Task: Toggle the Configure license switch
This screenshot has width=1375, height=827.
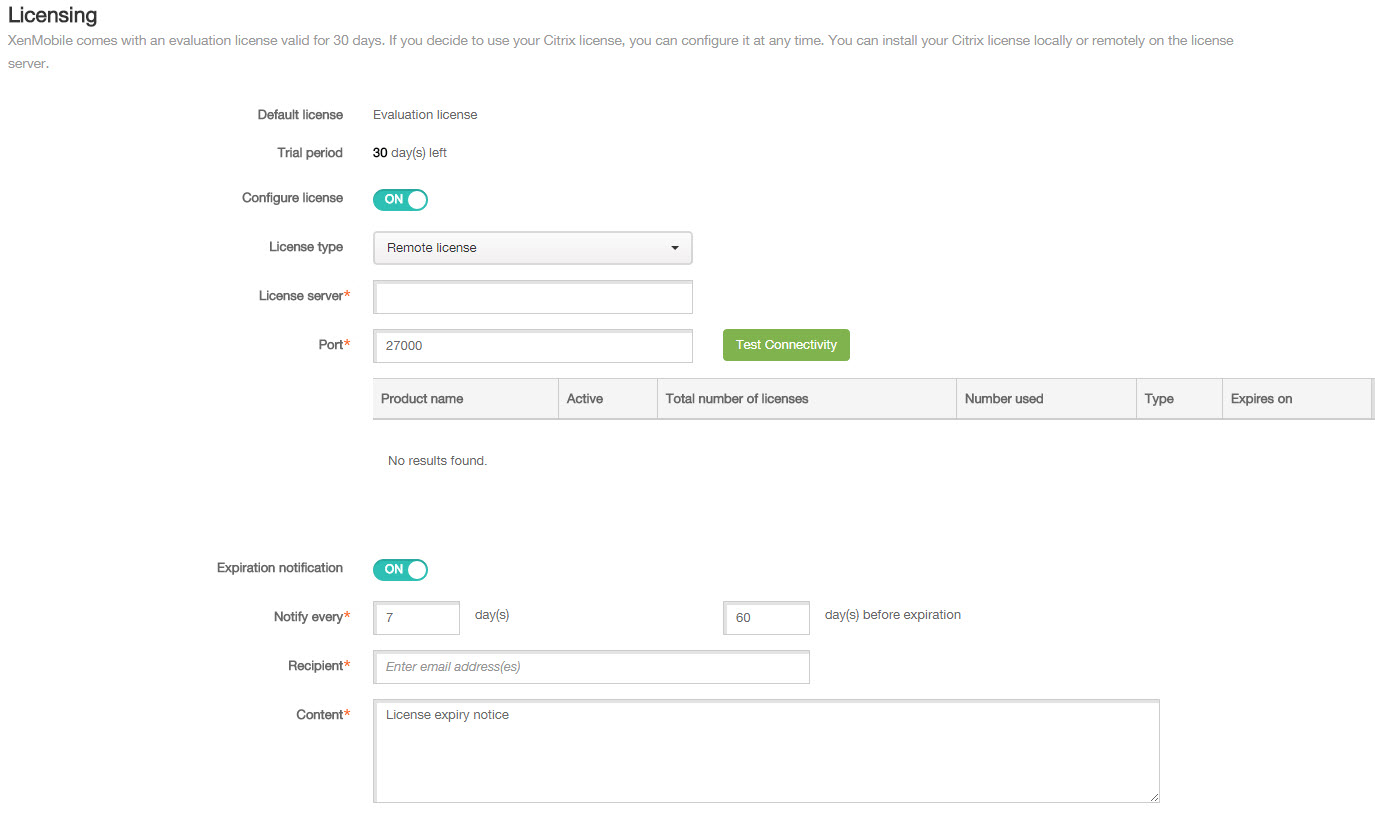Action: point(400,199)
